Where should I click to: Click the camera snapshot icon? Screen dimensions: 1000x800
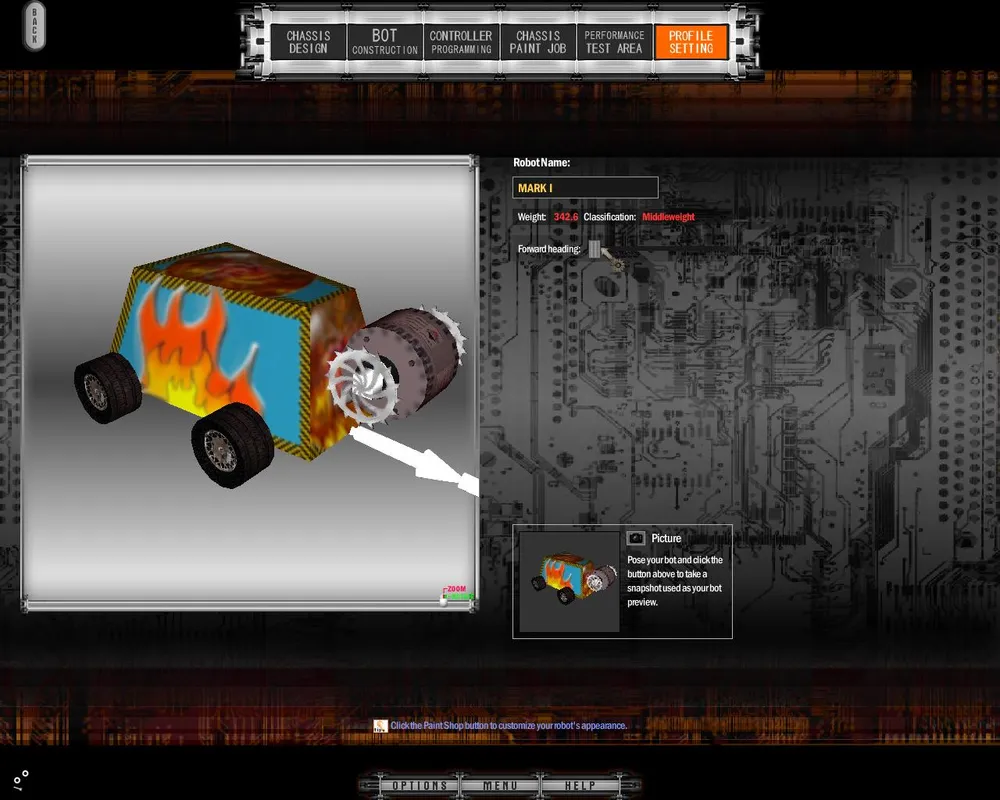pos(636,538)
